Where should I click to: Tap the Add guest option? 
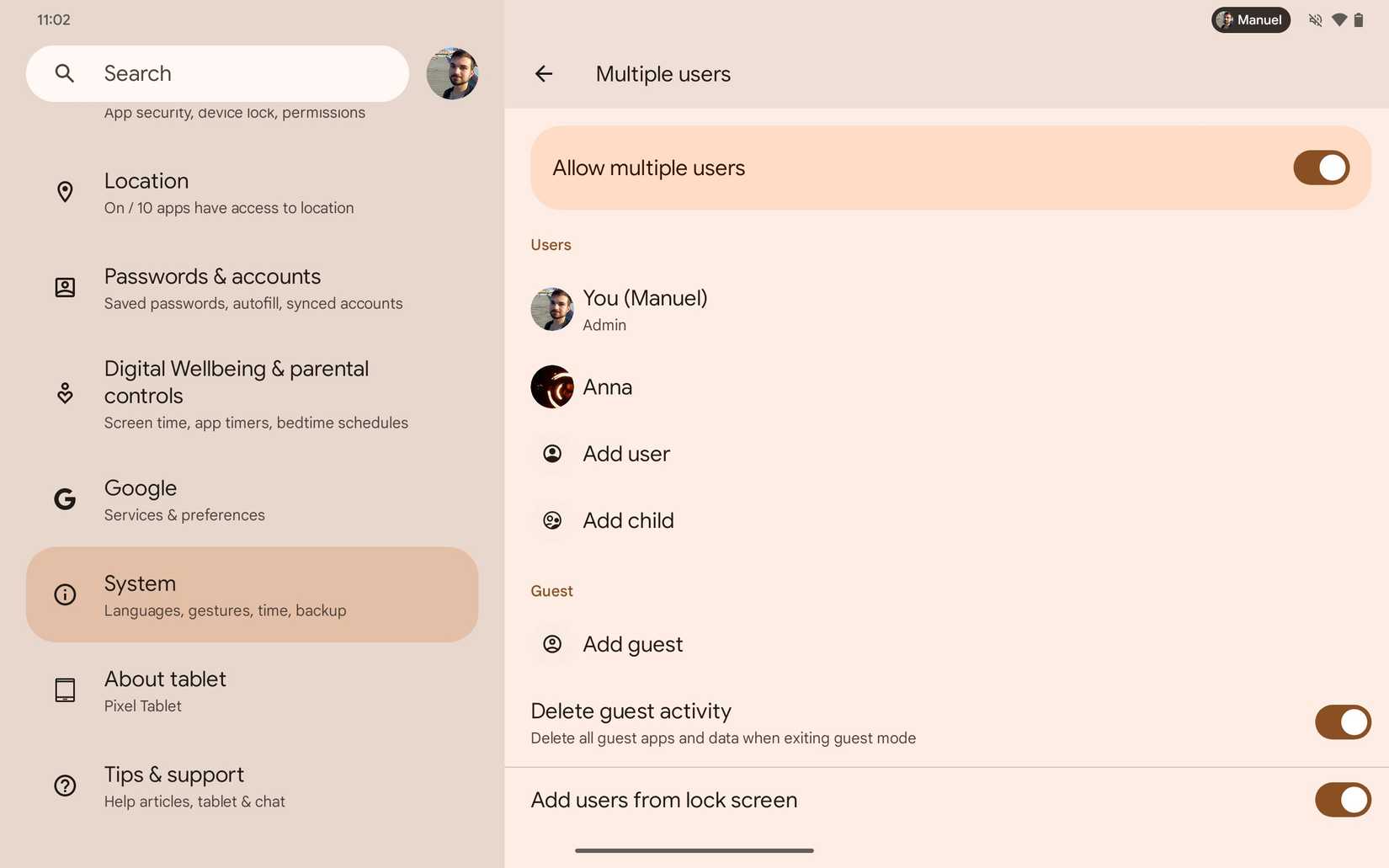coord(947,644)
